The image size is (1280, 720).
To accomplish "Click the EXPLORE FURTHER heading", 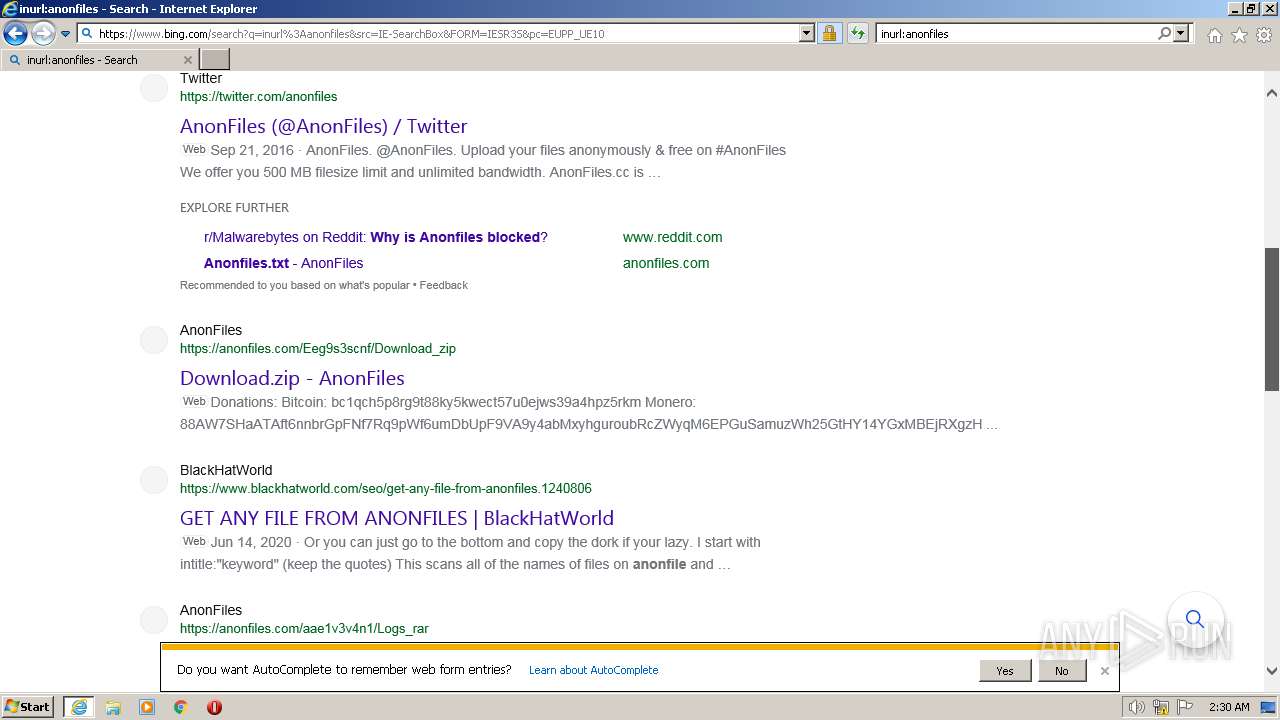I will pyautogui.click(x=234, y=208).
